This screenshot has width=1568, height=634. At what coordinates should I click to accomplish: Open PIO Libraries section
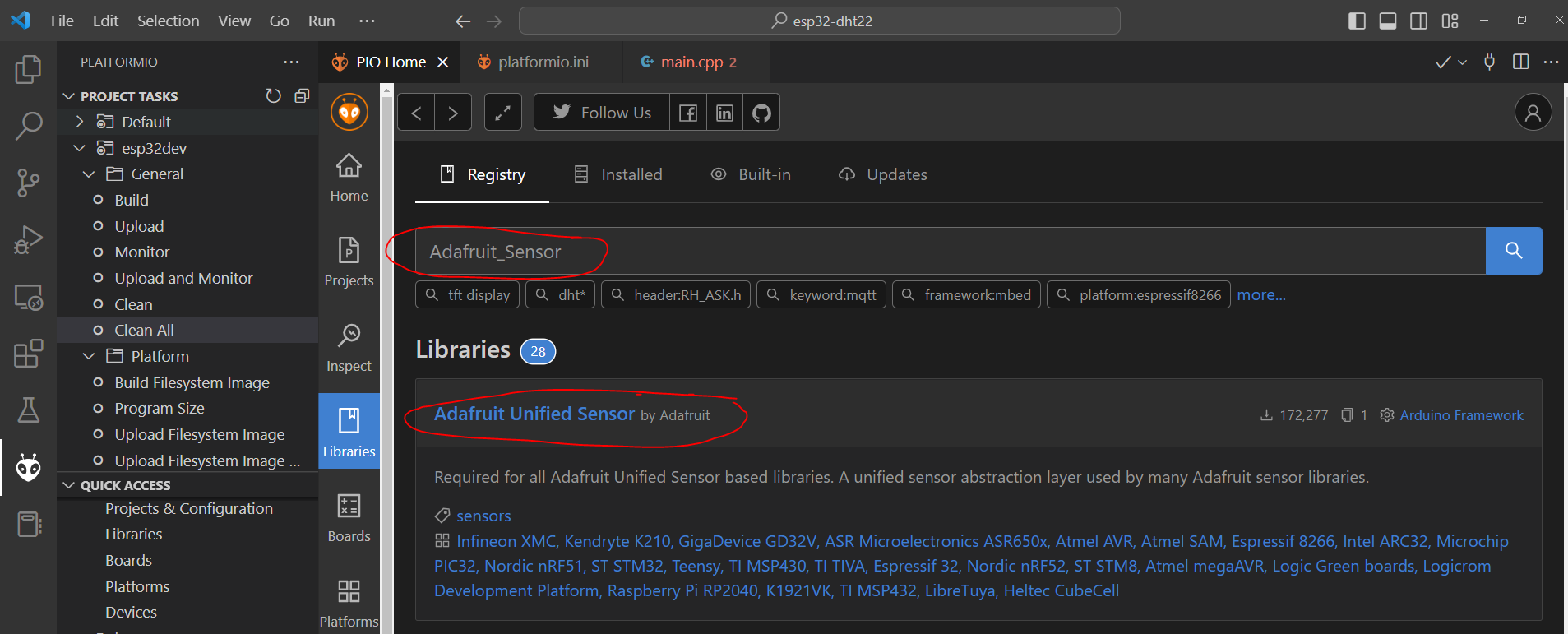point(349,433)
